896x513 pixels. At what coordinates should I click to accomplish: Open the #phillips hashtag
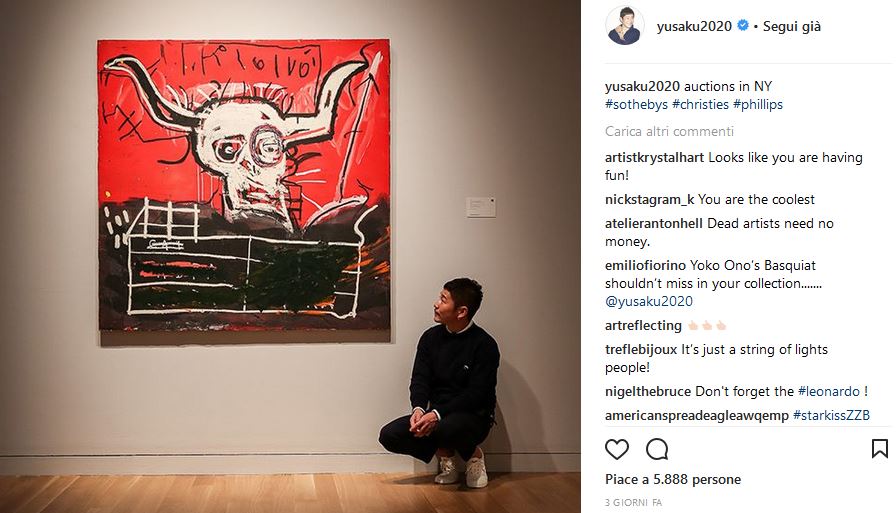click(x=758, y=105)
